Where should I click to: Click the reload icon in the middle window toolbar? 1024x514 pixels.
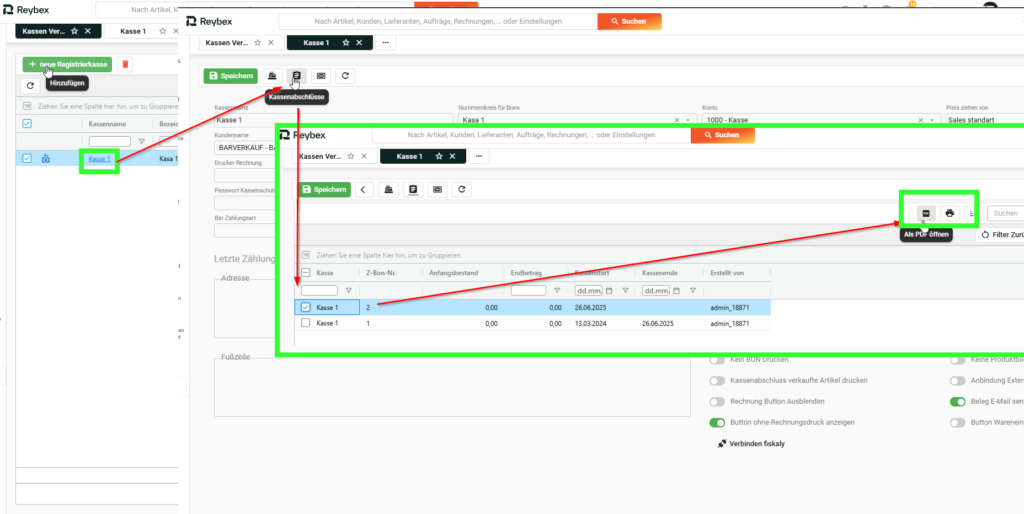[x=345, y=76]
